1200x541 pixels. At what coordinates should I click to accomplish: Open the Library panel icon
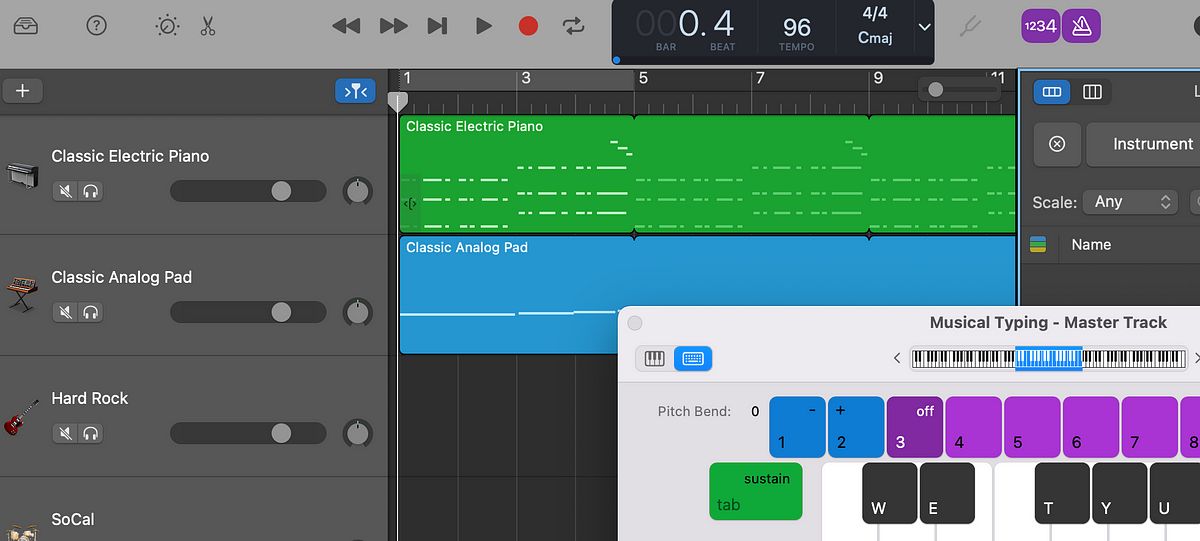pos(26,26)
